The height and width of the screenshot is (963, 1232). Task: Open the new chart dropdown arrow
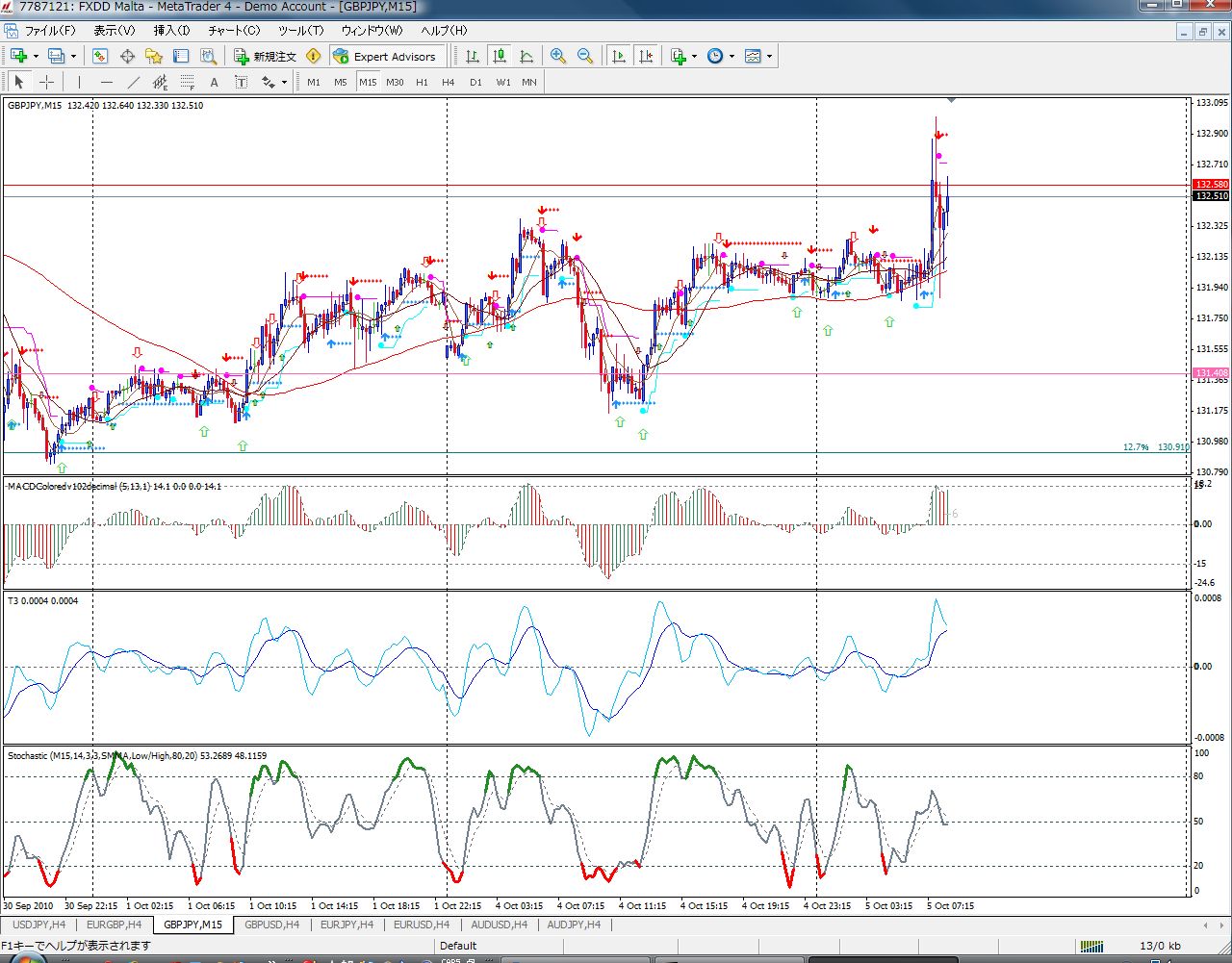point(36,57)
